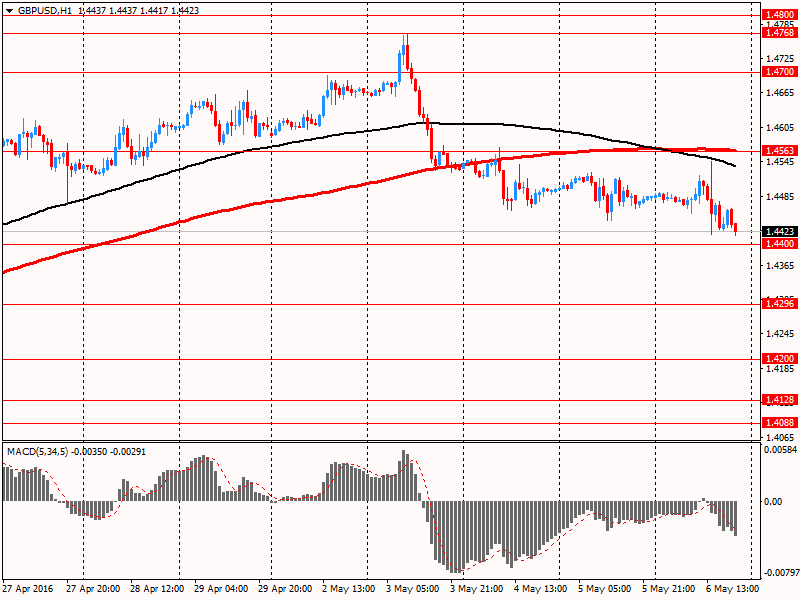Click the 29 Apr 04:00 time axis label
Screen dimensions: 800x600
pos(221,589)
